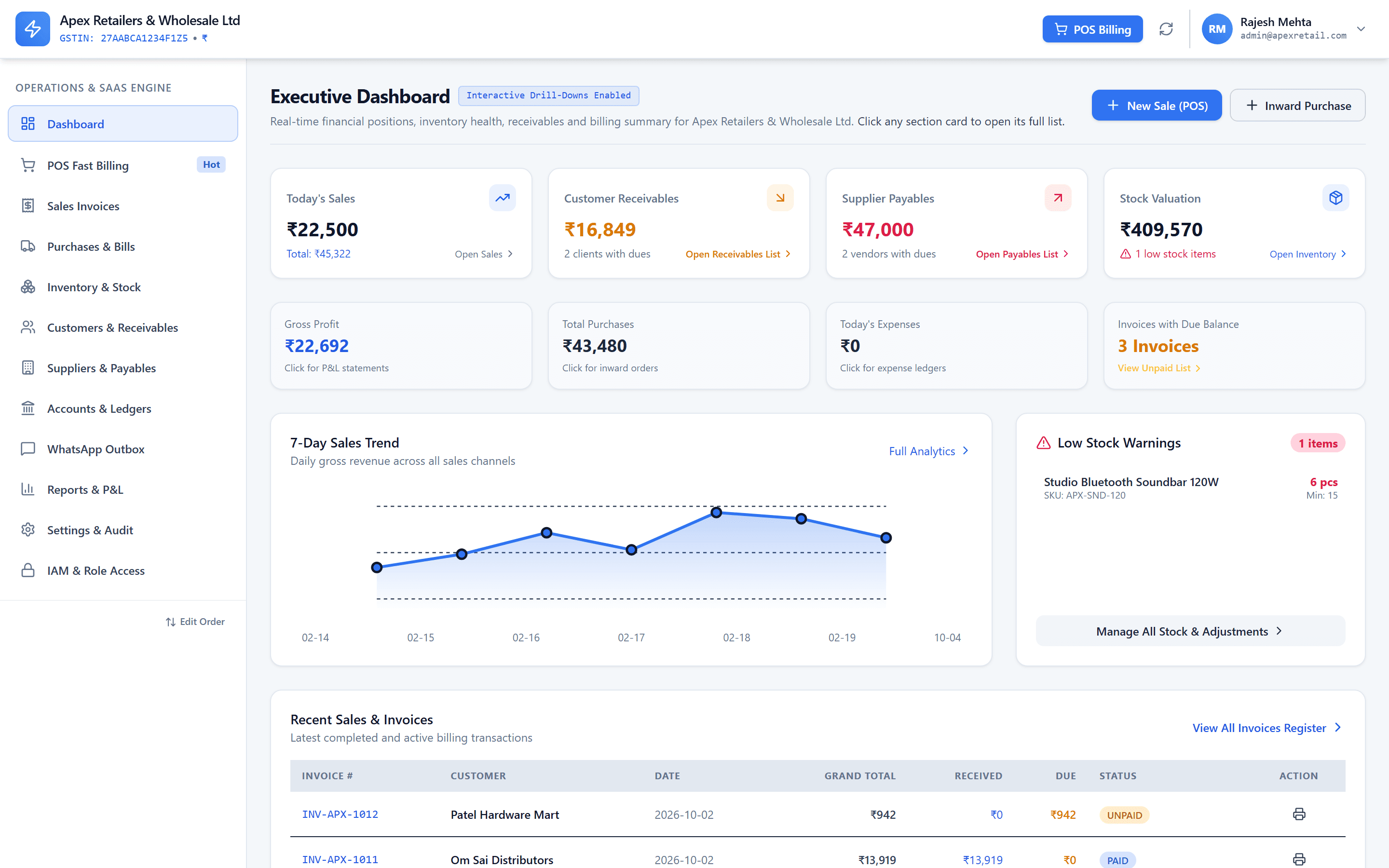Go to POS Fast Billing

[x=123, y=165]
